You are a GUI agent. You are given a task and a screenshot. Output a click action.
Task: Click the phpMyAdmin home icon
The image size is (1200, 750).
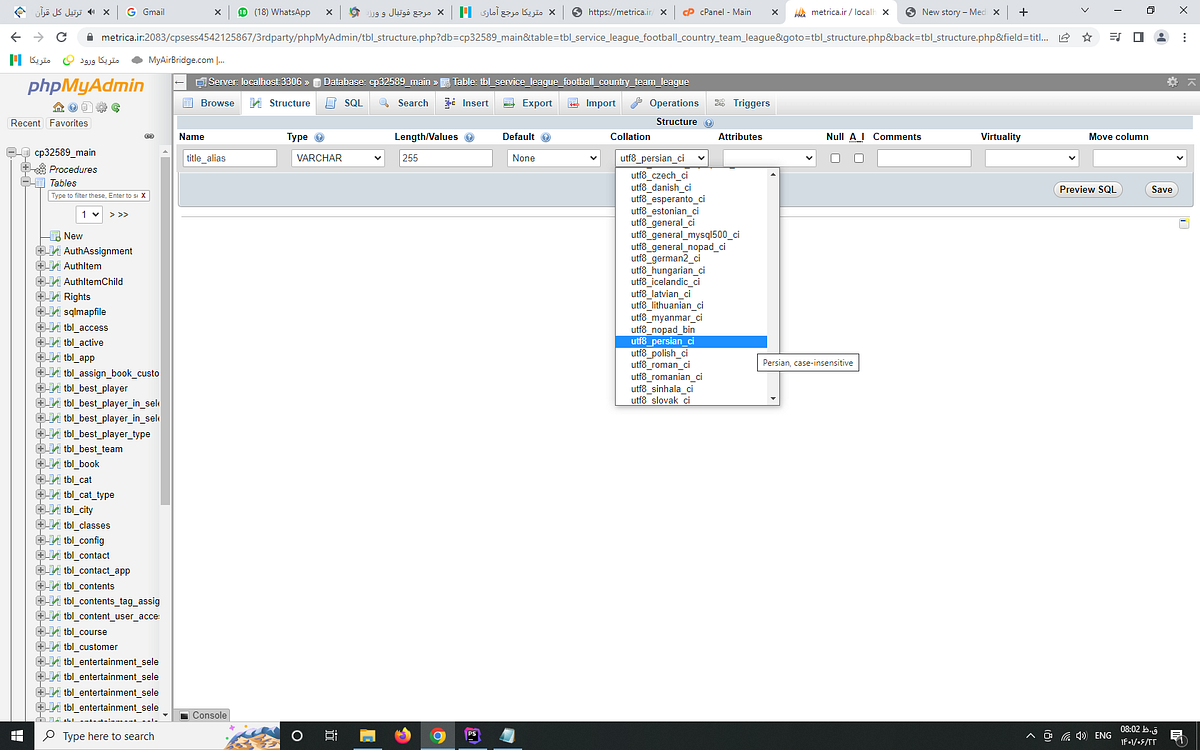coord(58,107)
